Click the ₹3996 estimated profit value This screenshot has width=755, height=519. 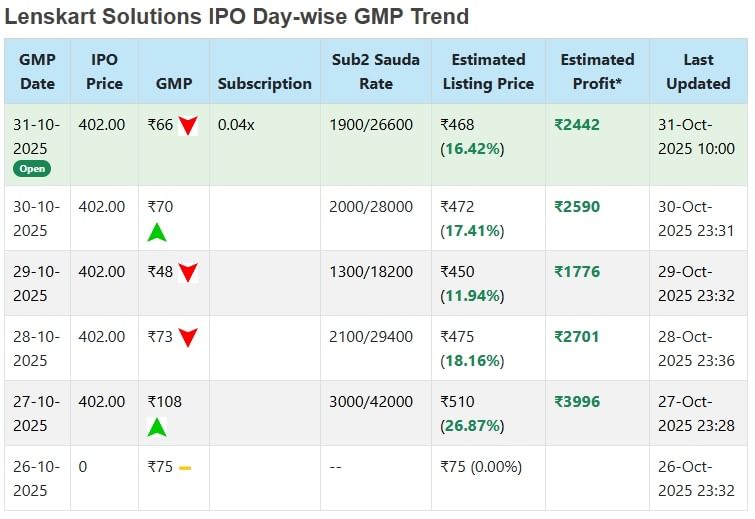click(577, 402)
